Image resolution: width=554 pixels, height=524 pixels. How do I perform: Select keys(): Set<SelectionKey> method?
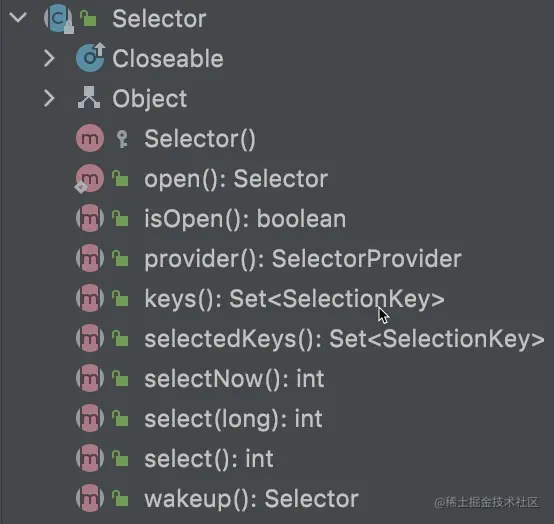point(294,299)
